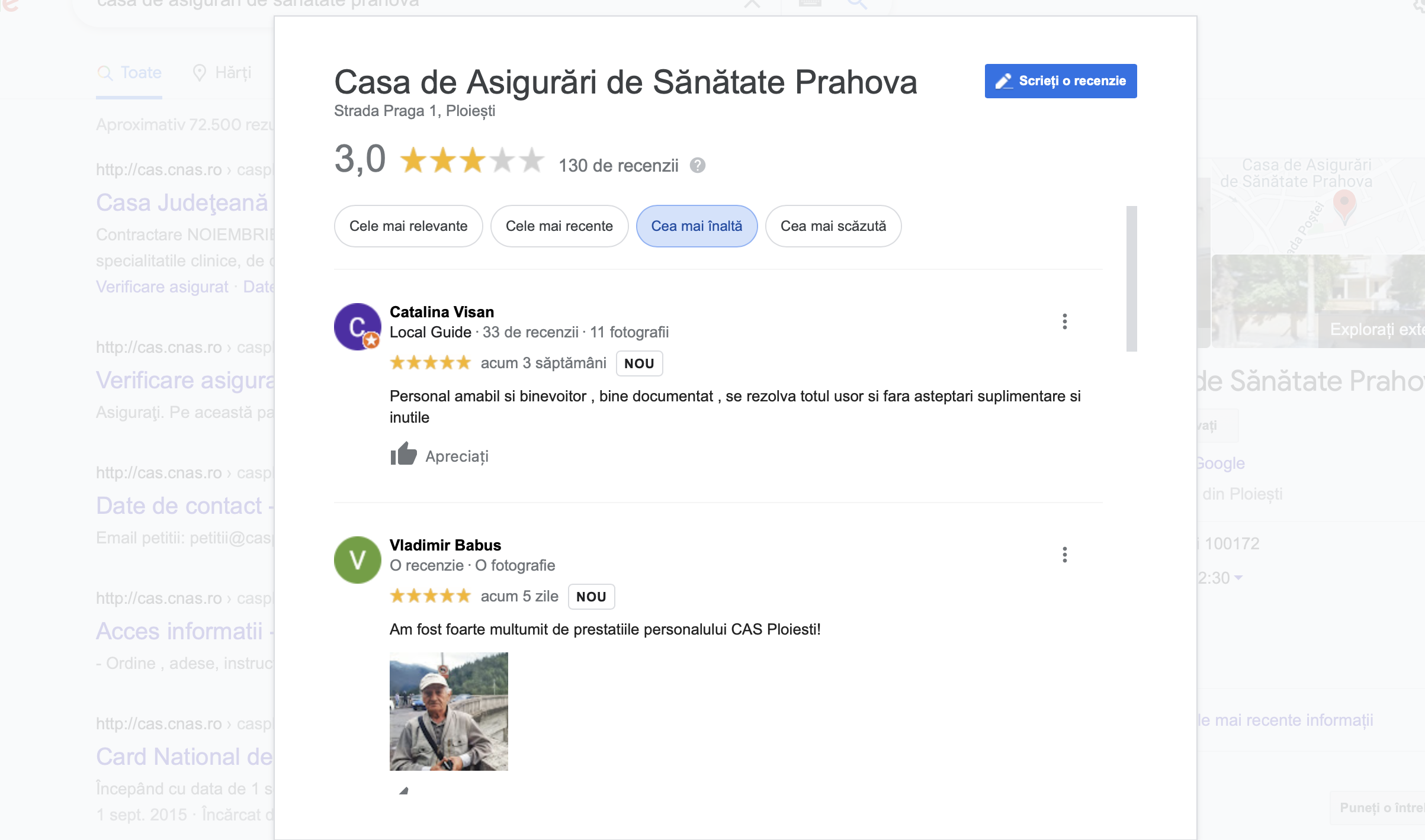Select the Cele mai recente filter
1425x840 pixels.
(x=559, y=226)
